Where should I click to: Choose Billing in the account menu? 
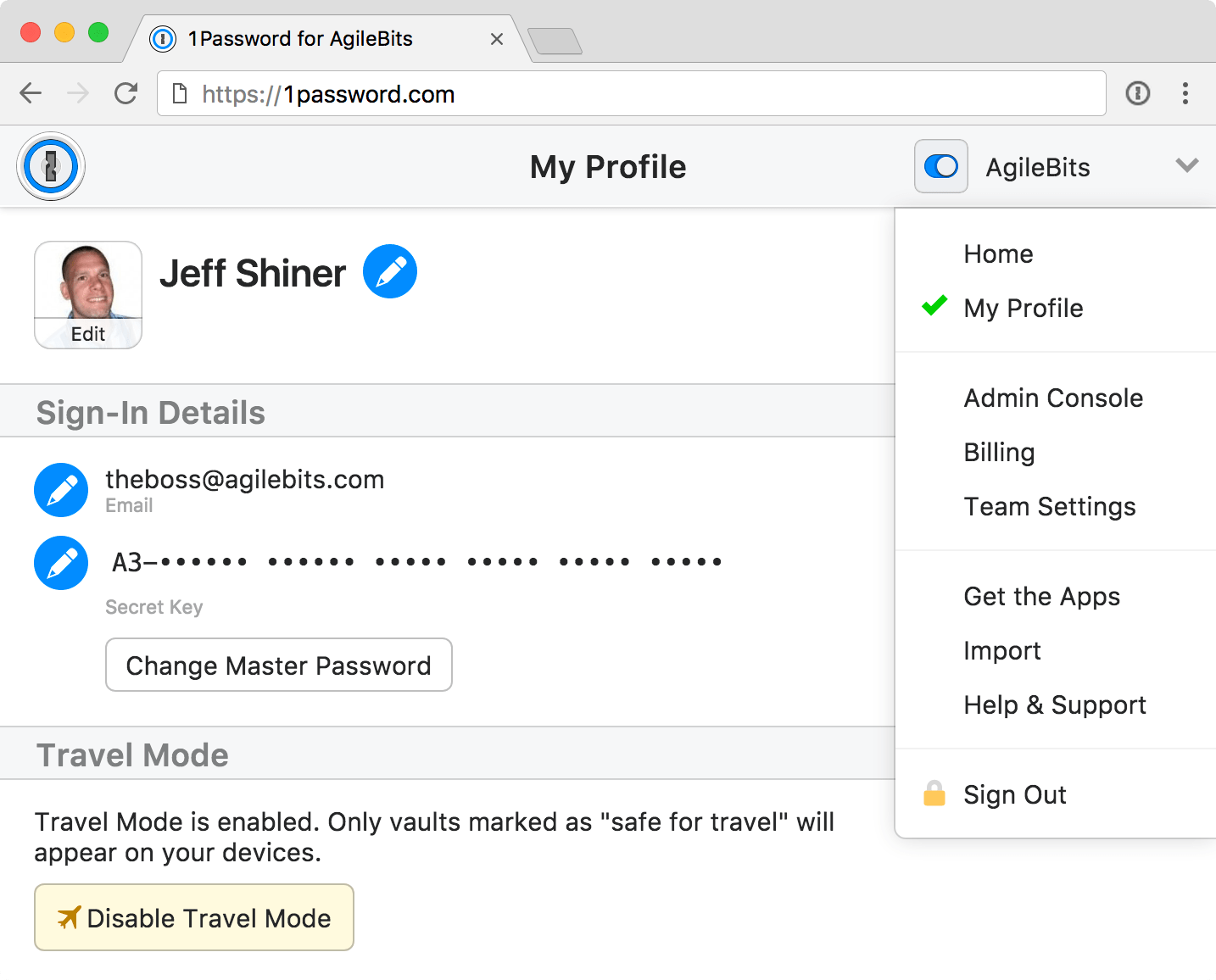999,453
